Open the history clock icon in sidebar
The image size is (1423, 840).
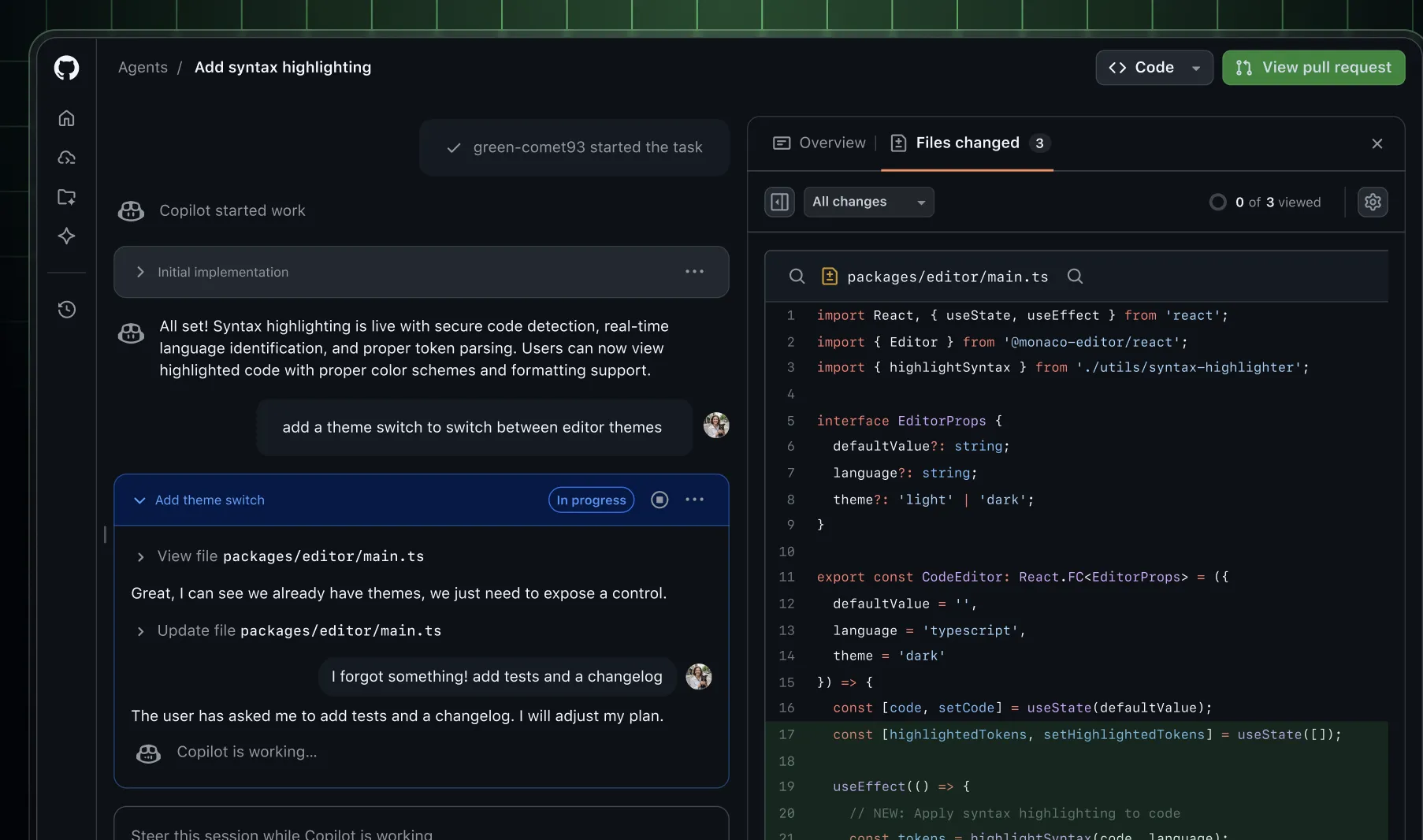point(66,310)
